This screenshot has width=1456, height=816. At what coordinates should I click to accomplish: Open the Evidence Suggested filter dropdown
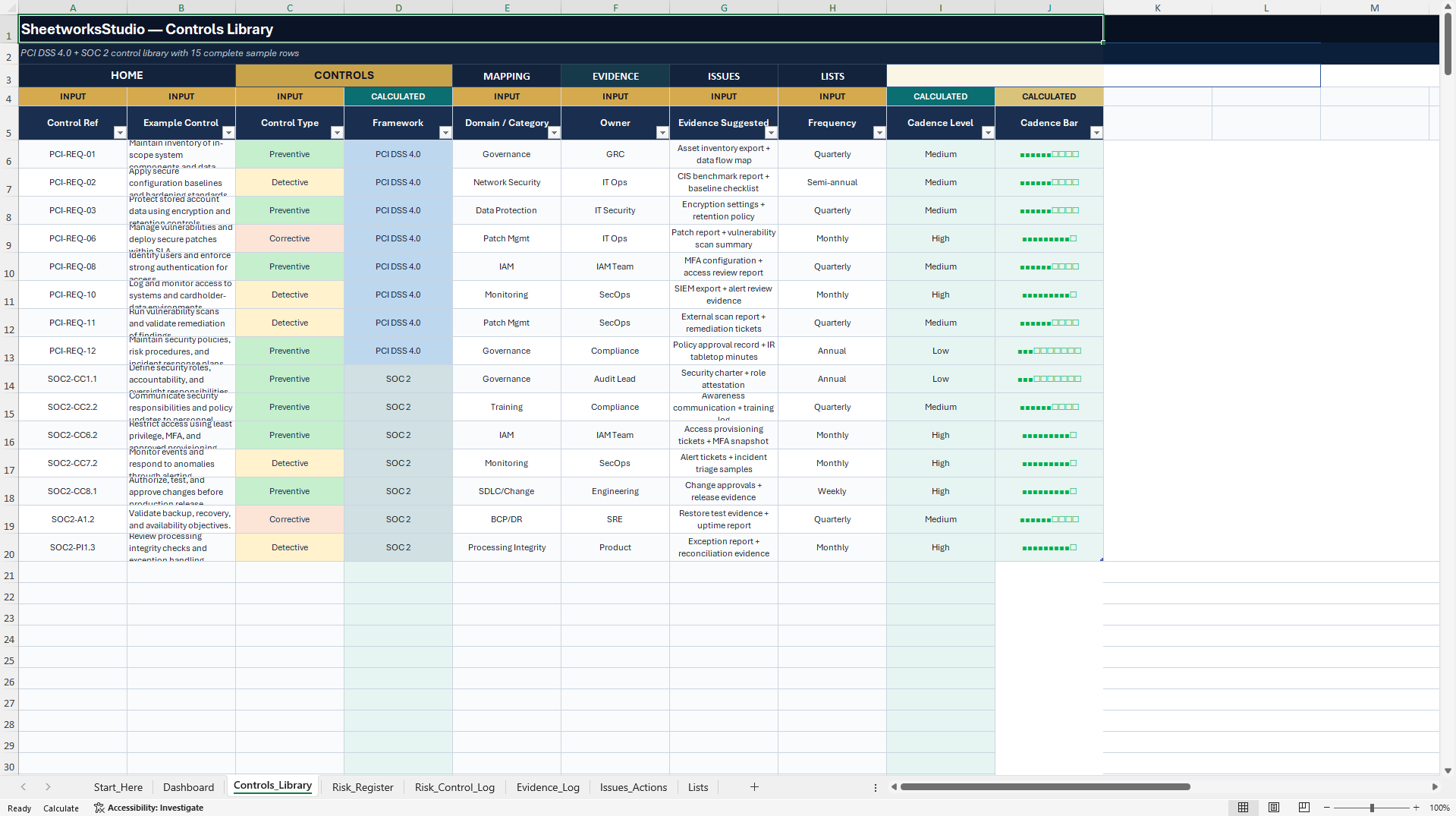pos(770,133)
